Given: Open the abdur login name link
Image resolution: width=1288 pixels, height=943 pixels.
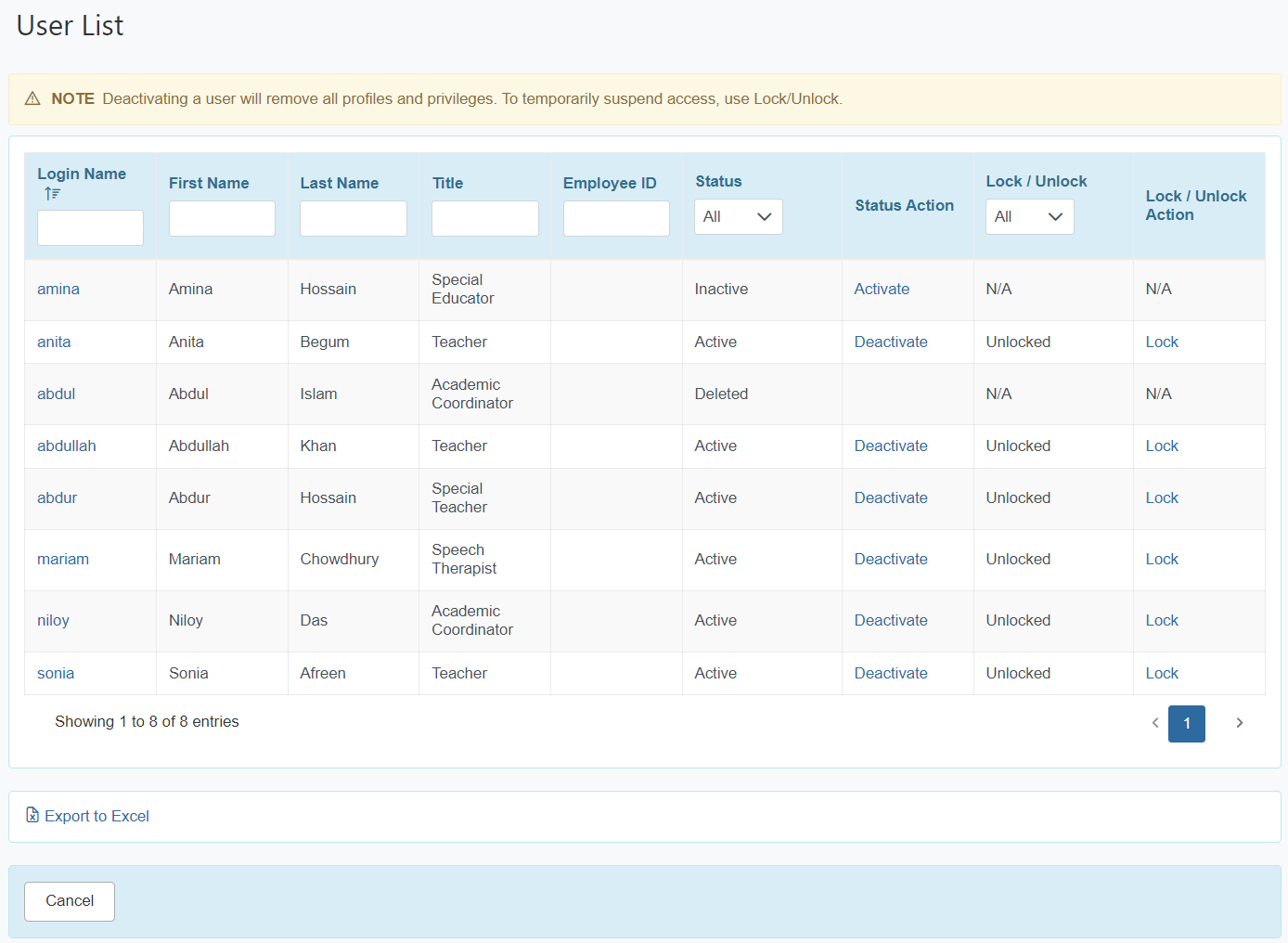Looking at the screenshot, I should (57, 497).
